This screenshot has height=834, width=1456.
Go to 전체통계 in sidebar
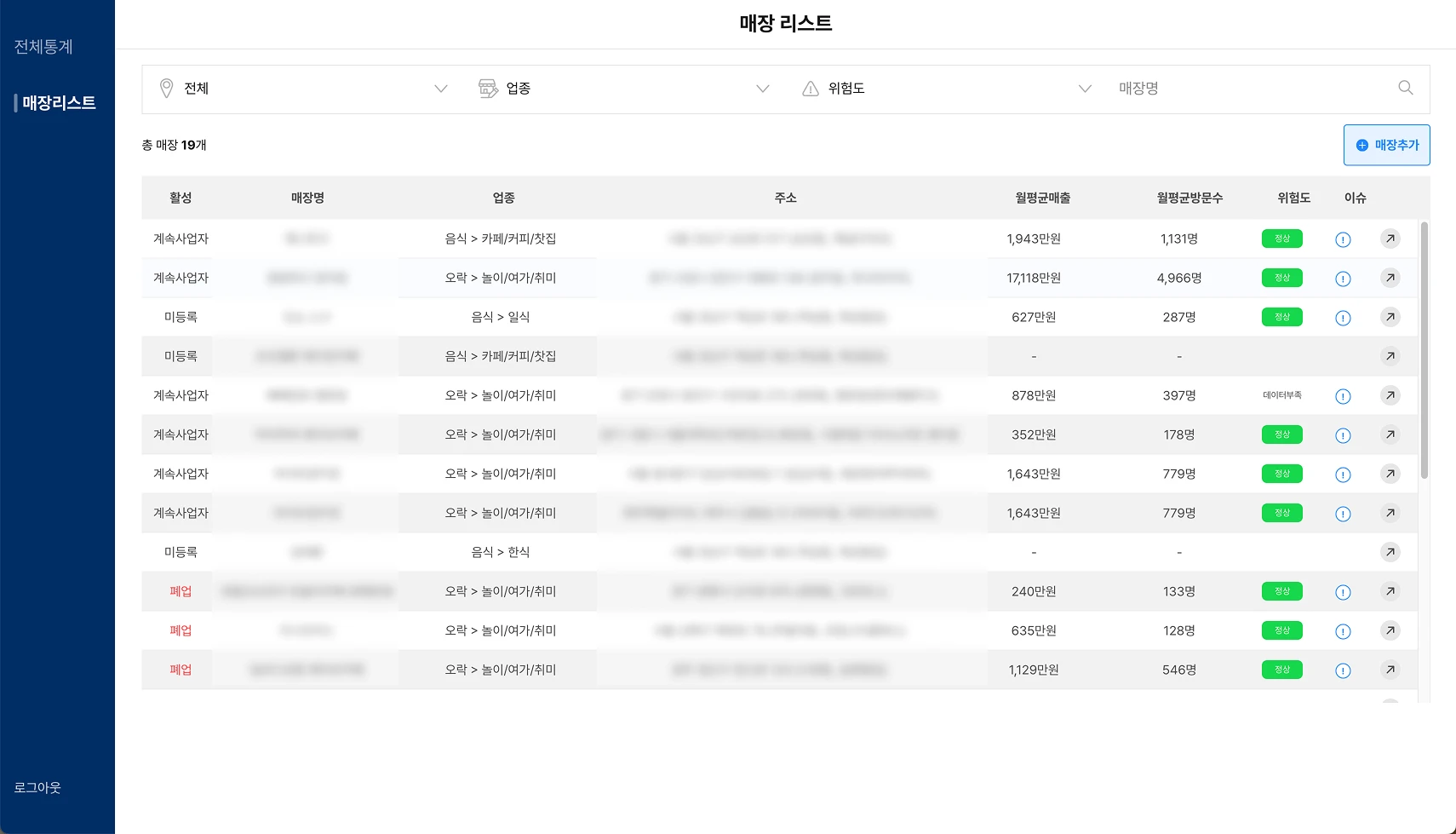coord(43,47)
